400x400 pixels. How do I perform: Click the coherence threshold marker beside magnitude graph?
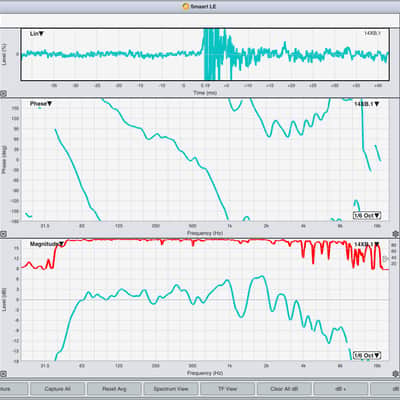point(386,258)
